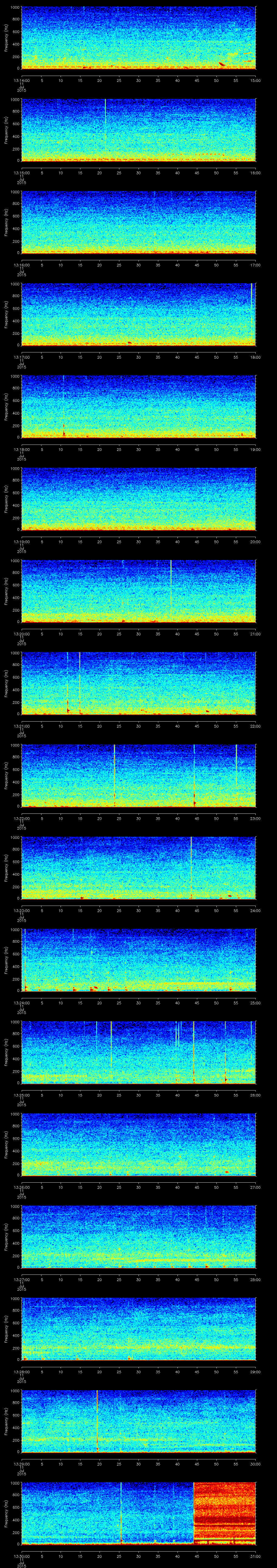Open the 13:19:00 spectrogram panel
Image resolution: width=277 pixels, height=1568 pixels.
(138, 499)
